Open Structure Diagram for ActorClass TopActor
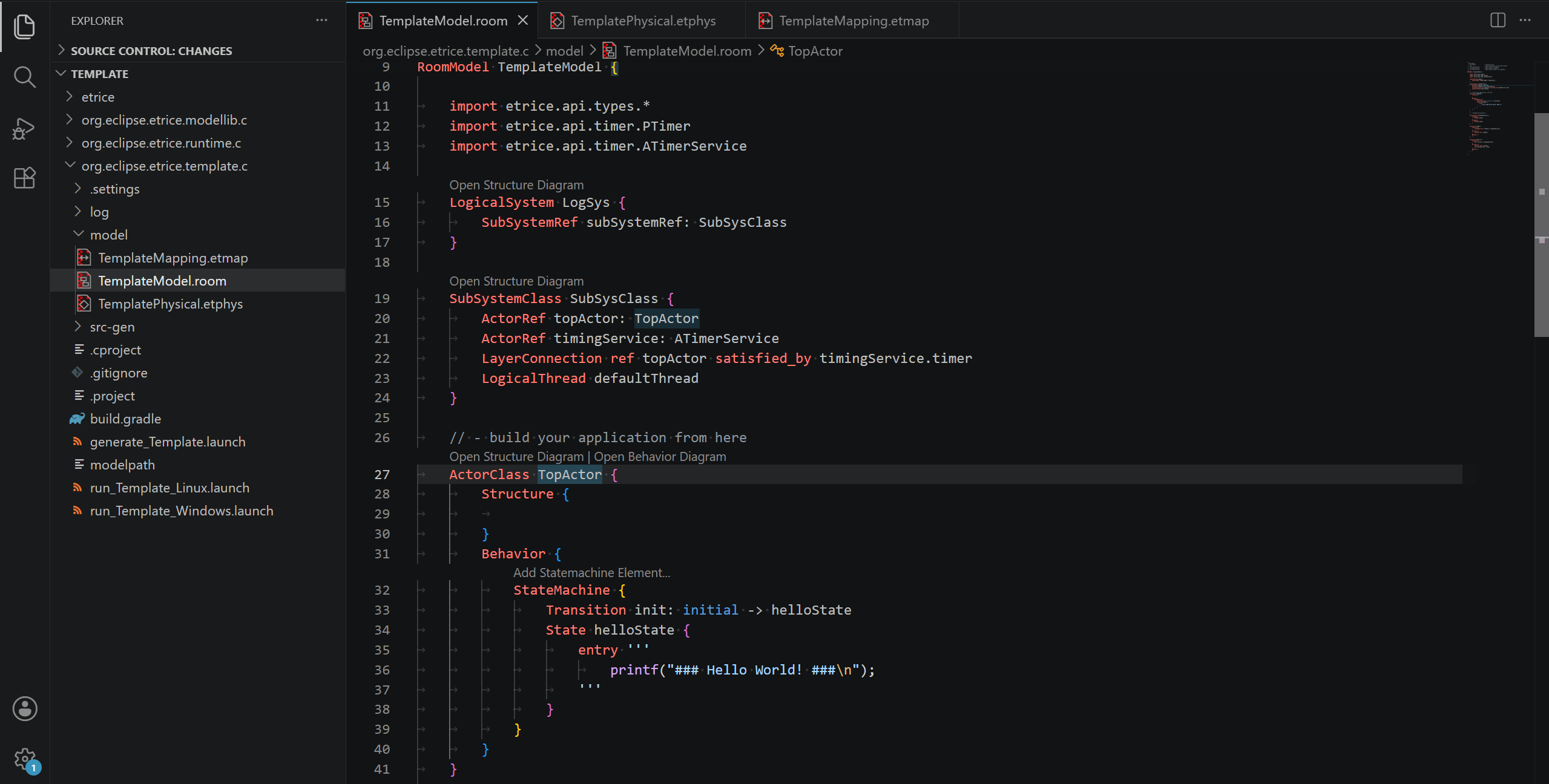1549x784 pixels. point(516,457)
